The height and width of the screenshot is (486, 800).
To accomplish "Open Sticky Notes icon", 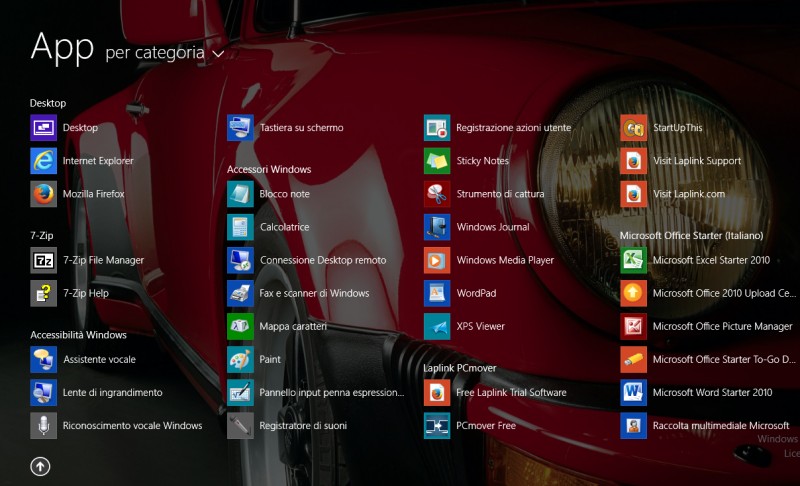I will [437, 161].
